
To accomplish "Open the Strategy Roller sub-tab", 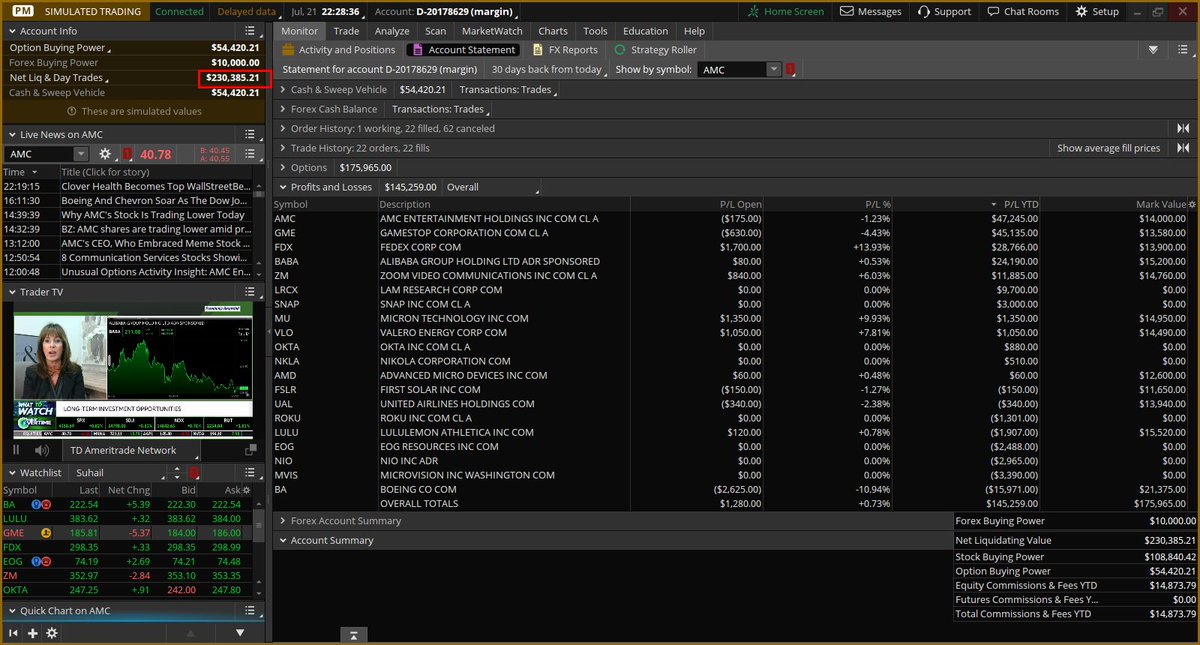I will pos(655,50).
